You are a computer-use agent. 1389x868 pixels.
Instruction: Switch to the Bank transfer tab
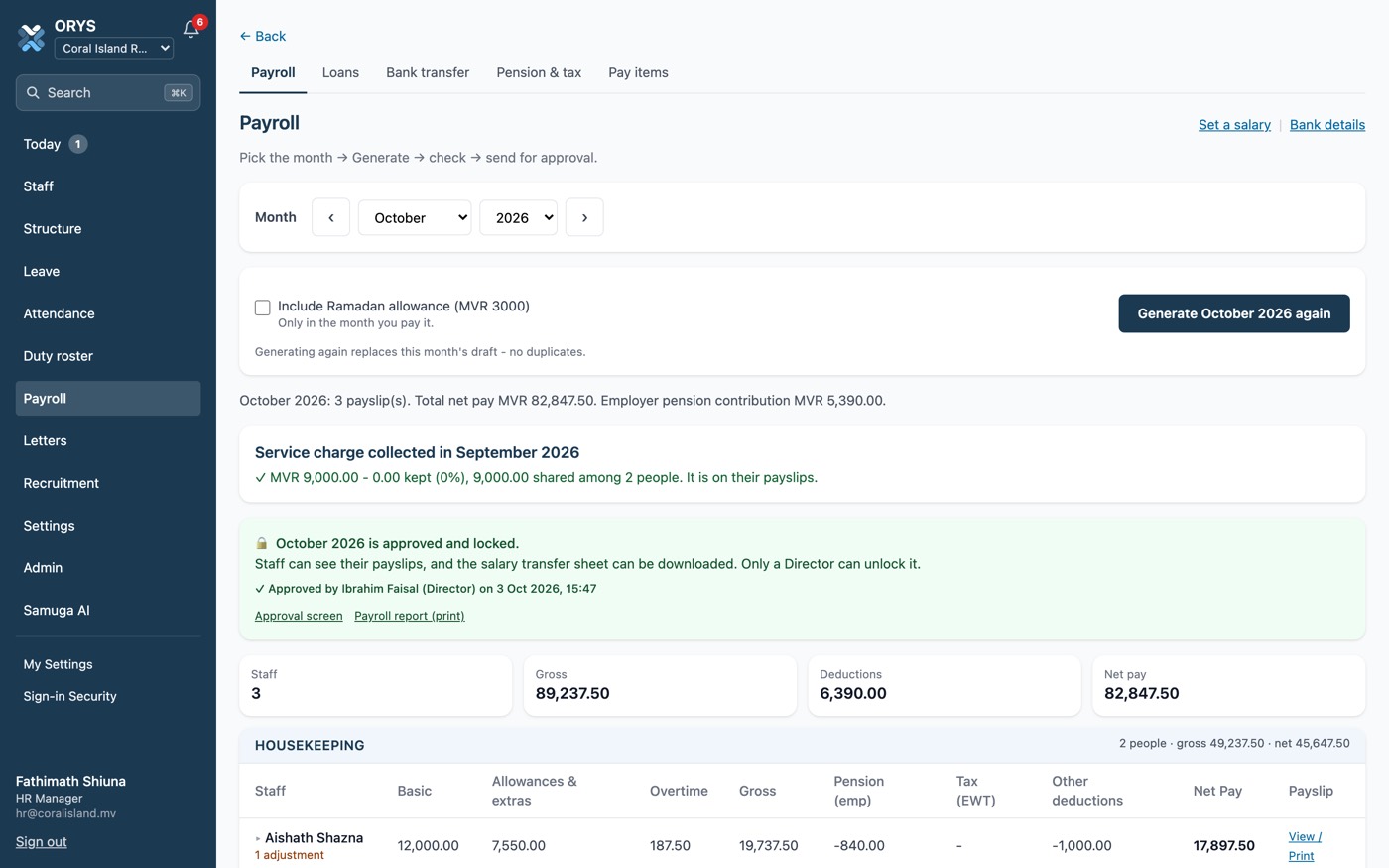428,72
